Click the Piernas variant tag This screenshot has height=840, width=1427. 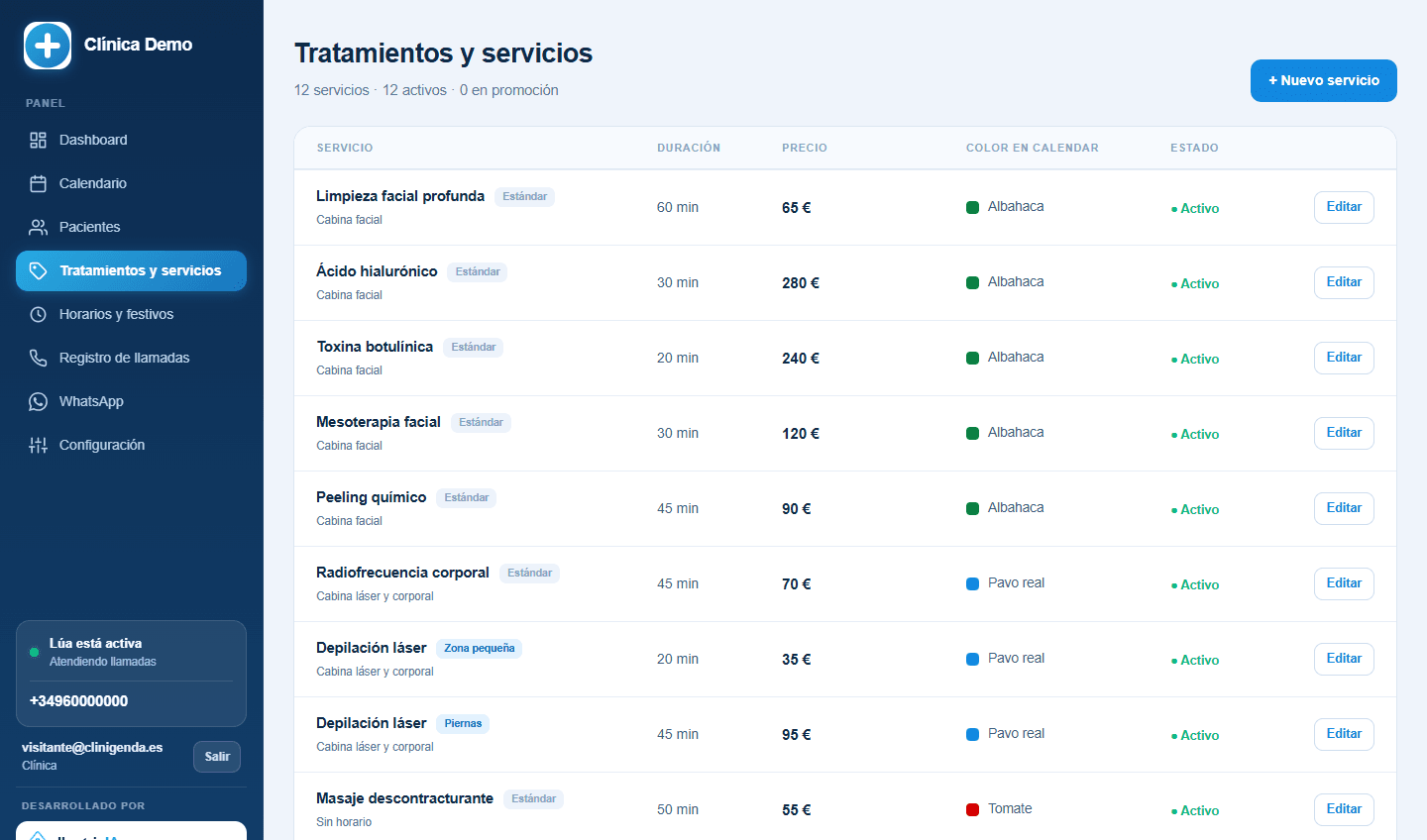[x=463, y=723]
